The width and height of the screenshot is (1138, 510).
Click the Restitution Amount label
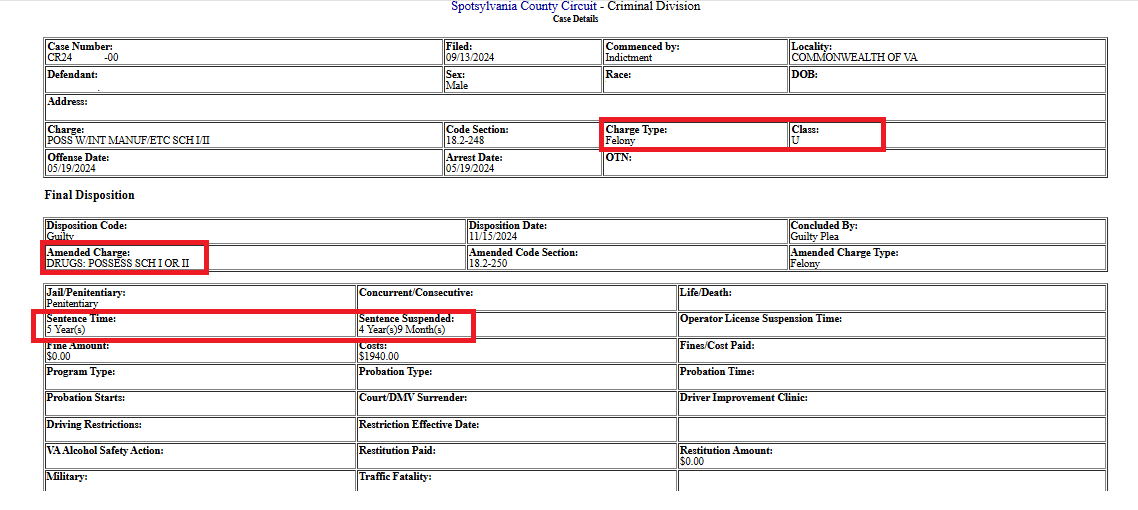726,451
